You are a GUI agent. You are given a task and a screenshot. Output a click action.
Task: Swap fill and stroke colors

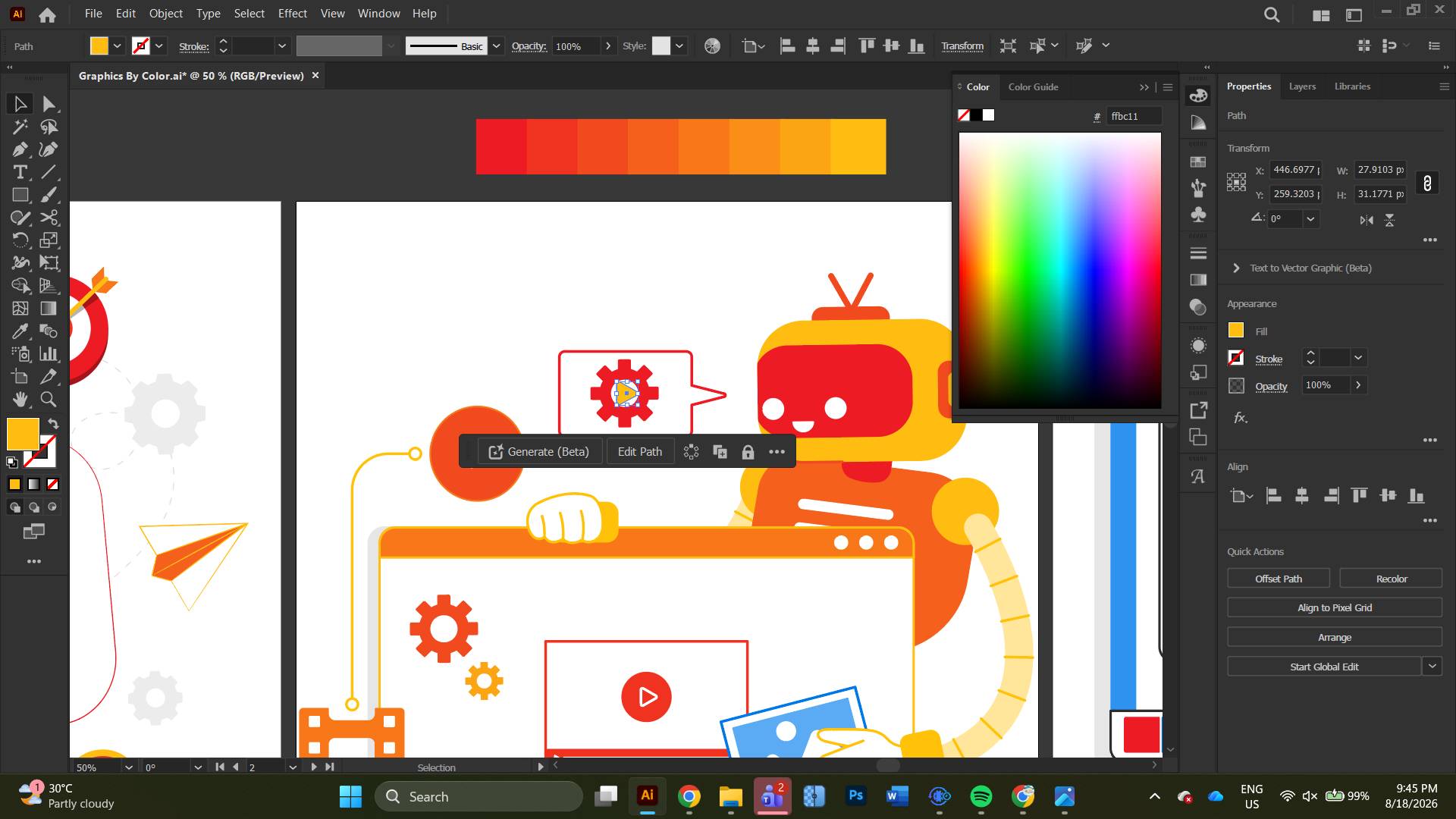(x=53, y=424)
